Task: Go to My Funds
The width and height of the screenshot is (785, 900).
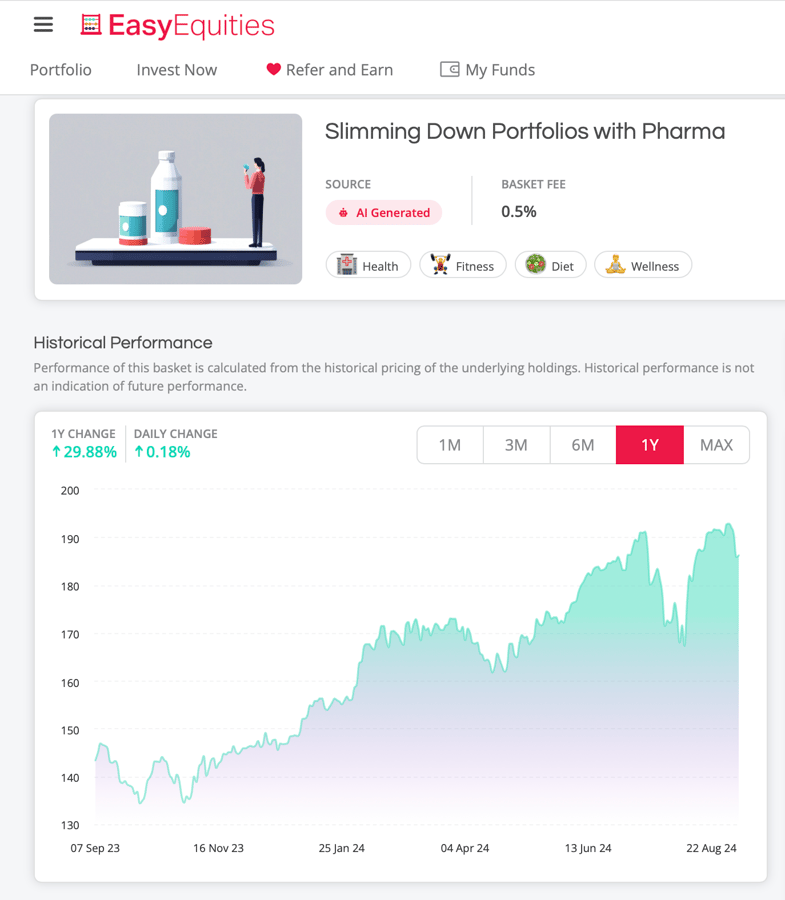Action: click(x=499, y=70)
